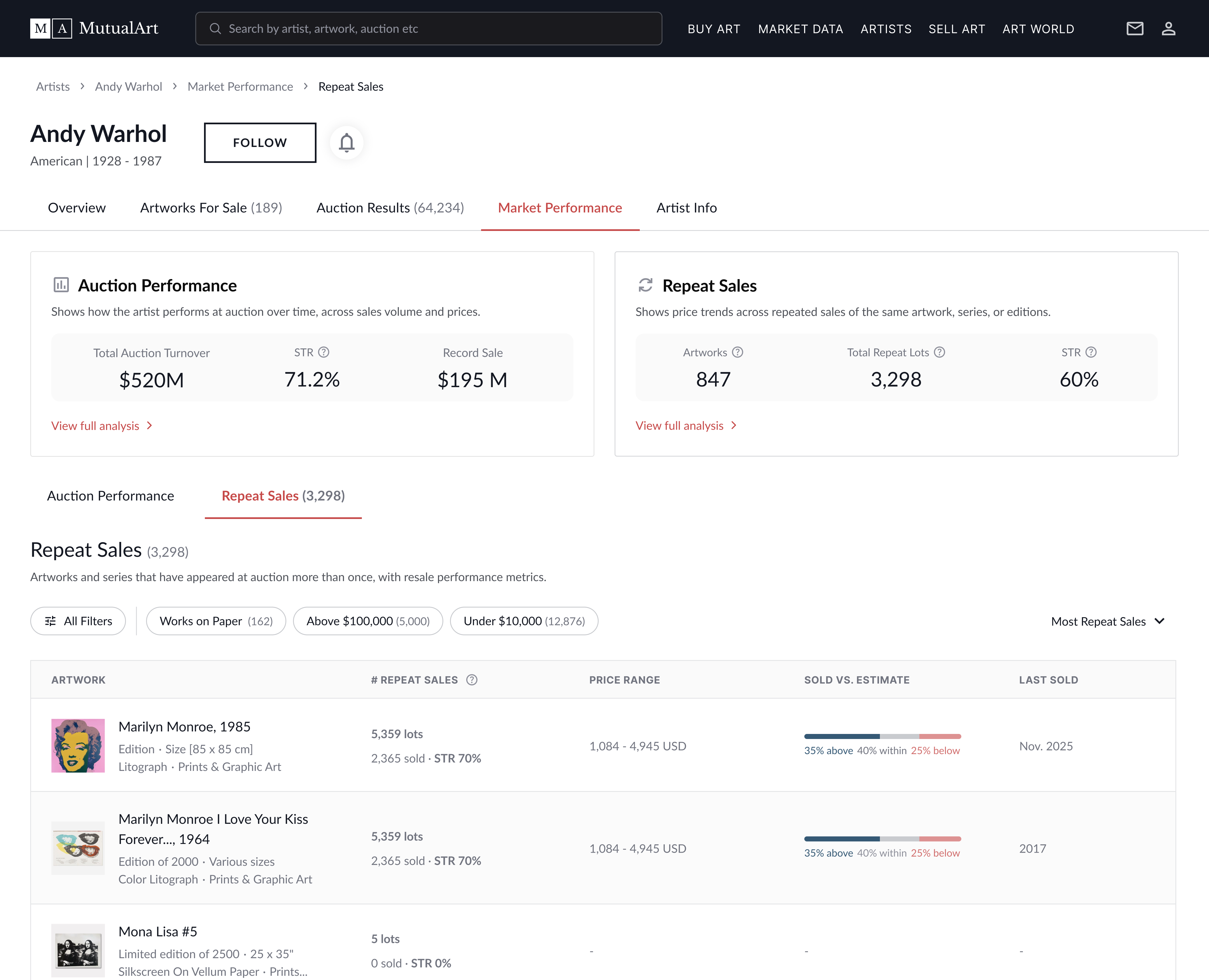Switch to Auction Performance sub-tab
The image size is (1209, 980).
click(111, 496)
